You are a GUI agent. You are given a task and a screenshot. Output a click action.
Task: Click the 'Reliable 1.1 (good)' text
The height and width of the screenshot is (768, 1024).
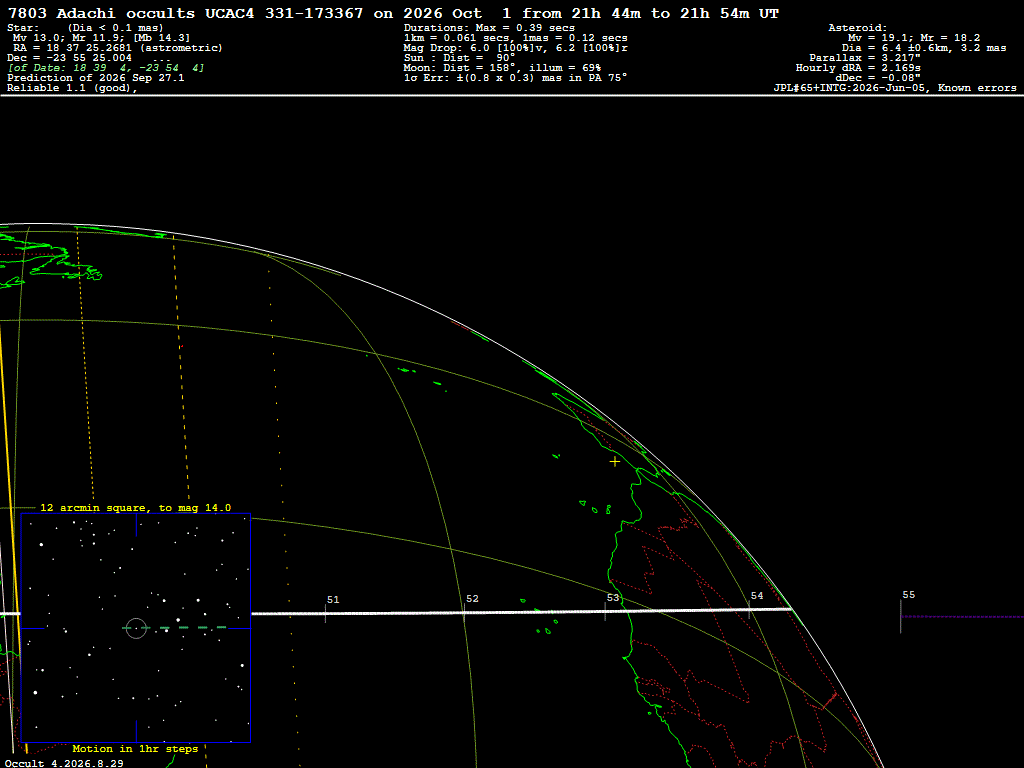pos(72,88)
